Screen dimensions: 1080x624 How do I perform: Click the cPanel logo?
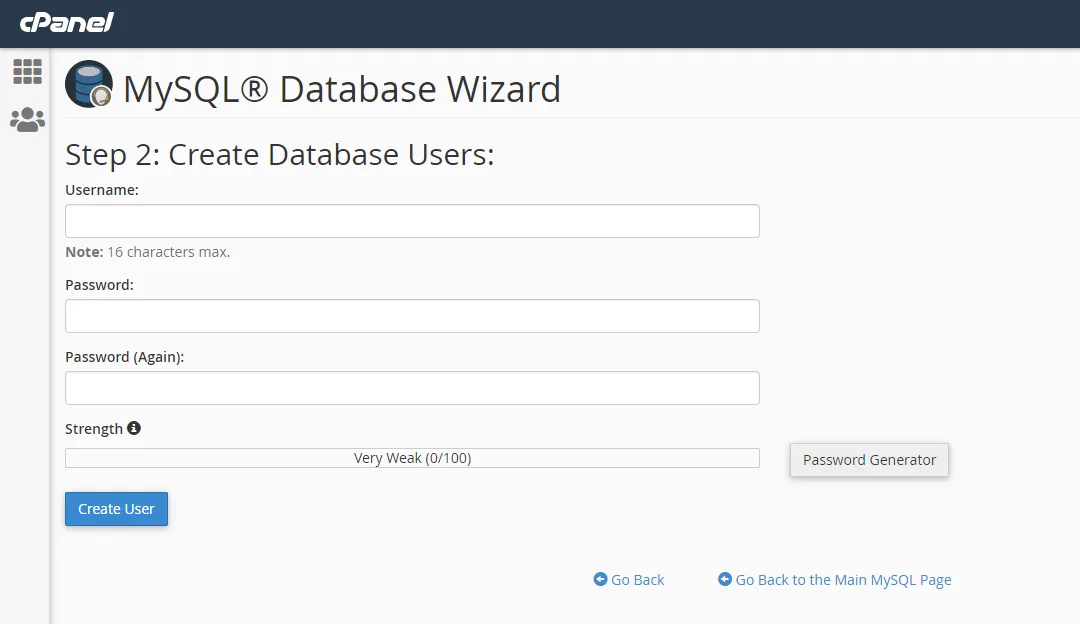click(67, 23)
